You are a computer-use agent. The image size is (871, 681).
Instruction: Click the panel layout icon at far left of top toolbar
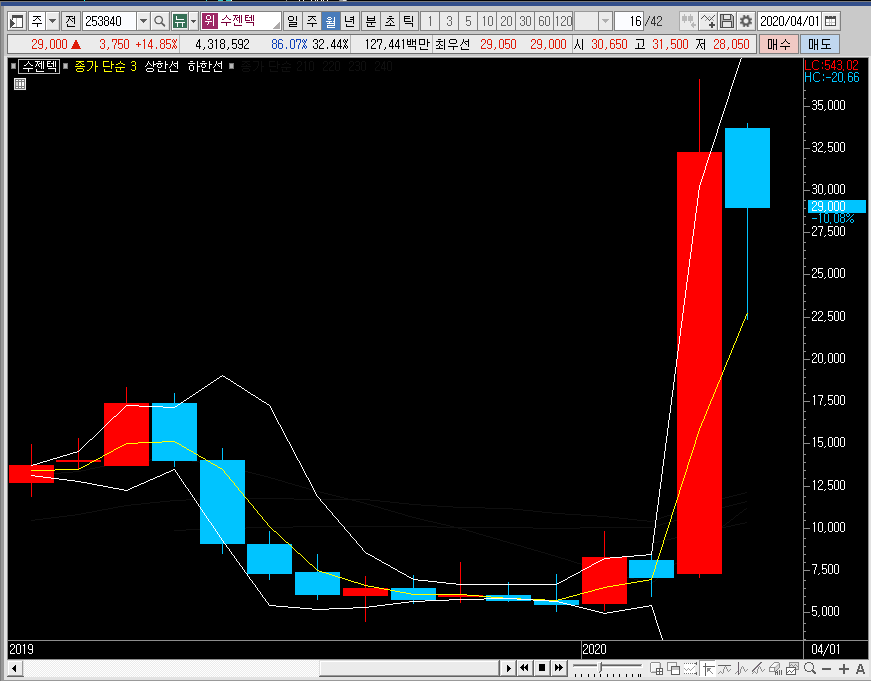[17, 22]
